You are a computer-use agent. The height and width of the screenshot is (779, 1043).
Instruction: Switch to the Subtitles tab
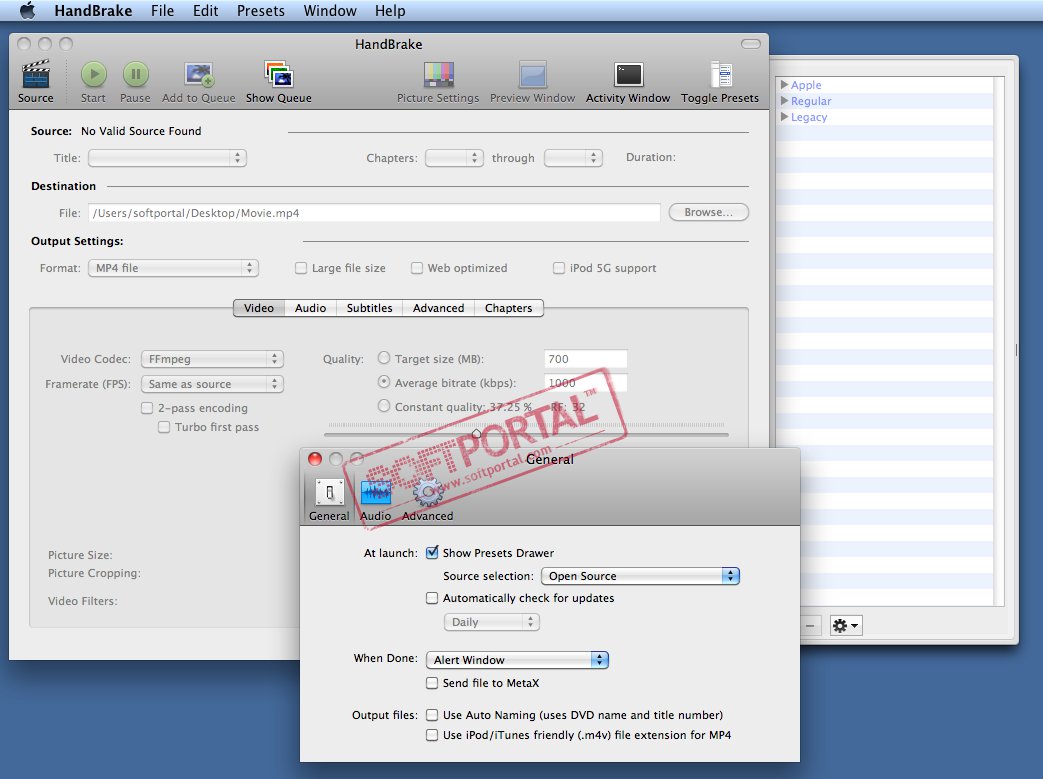(369, 308)
